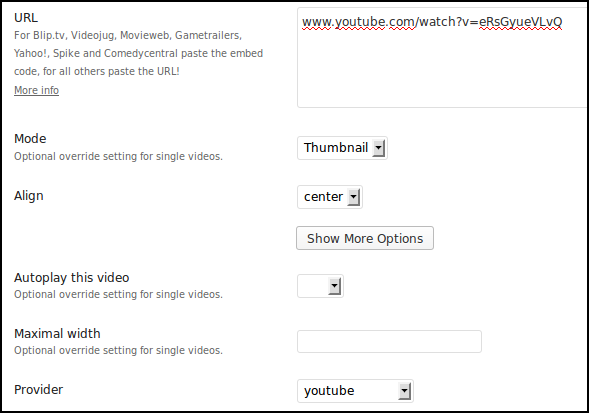Click the Show More Options button
This screenshot has width=589, height=413.
365,238
